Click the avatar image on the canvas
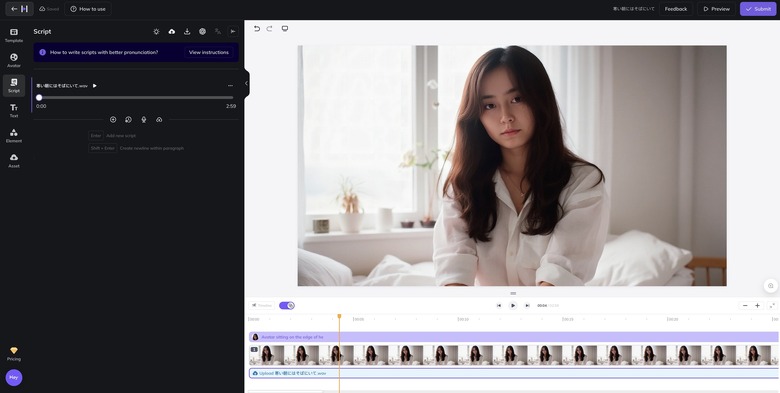This screenshot has height=393, width=780. point(512,166)
